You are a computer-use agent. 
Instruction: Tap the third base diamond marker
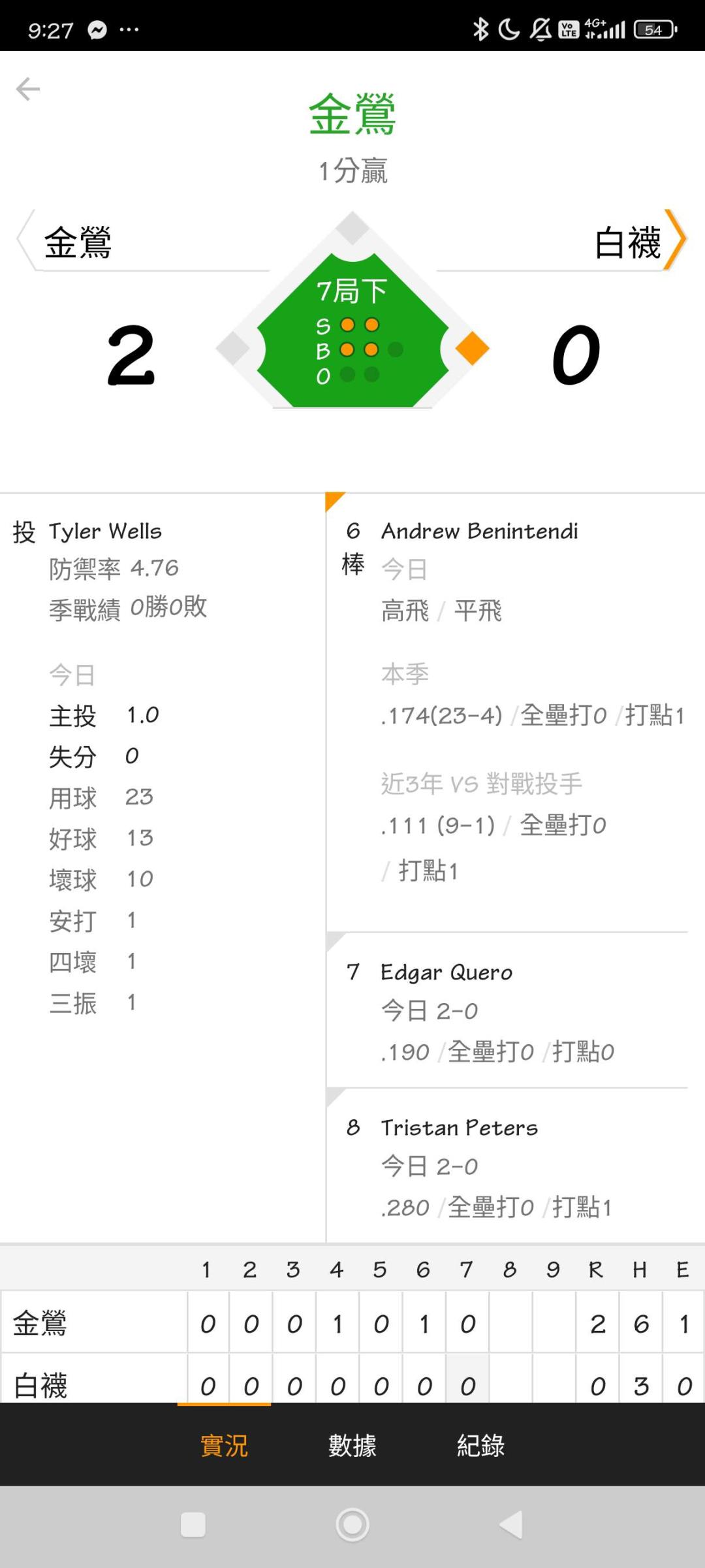pos(233,348)
